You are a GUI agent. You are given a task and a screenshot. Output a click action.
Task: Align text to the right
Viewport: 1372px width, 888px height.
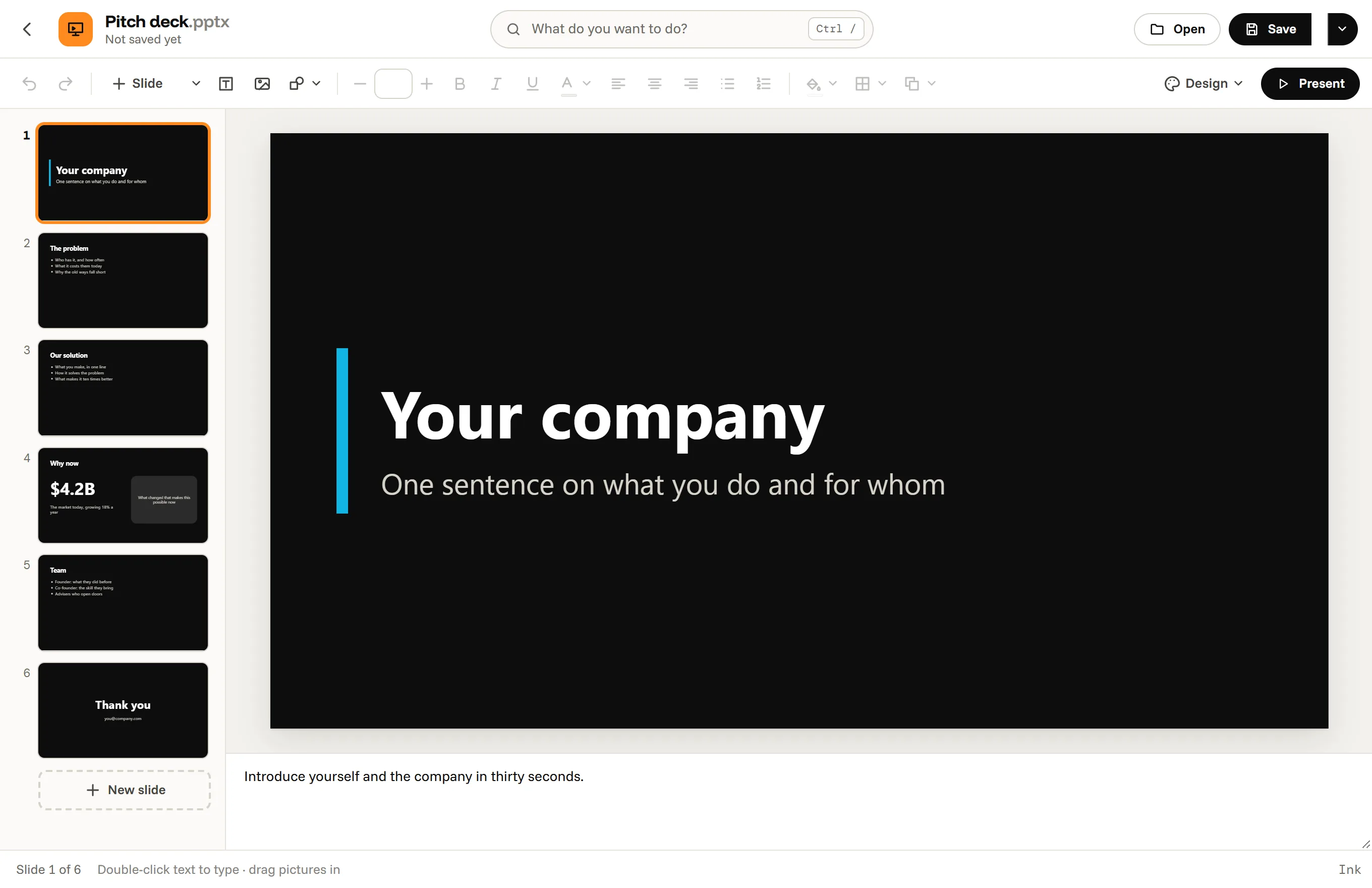691,84
